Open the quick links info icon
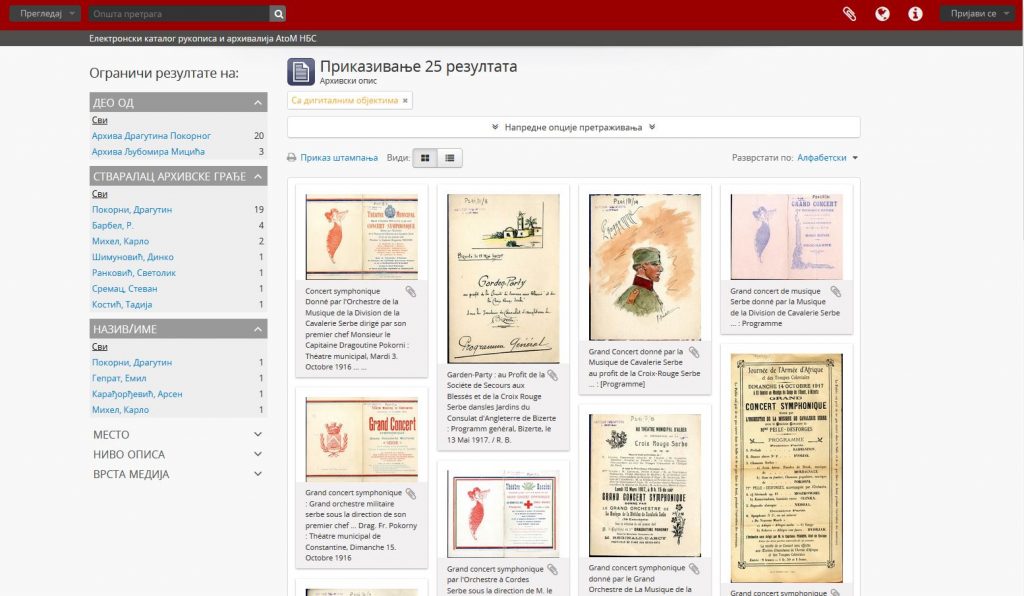Screen dimensions: 1024x596 915,14
